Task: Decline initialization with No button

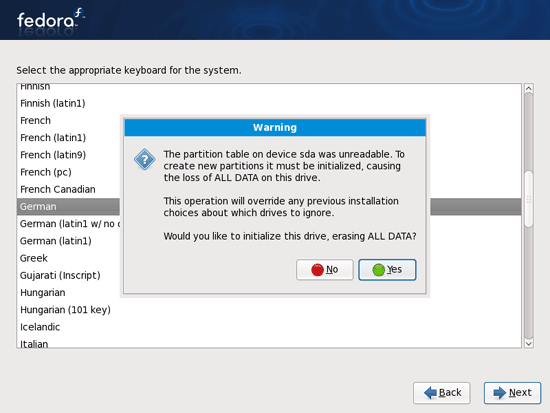Action: (x=325, y=270)
